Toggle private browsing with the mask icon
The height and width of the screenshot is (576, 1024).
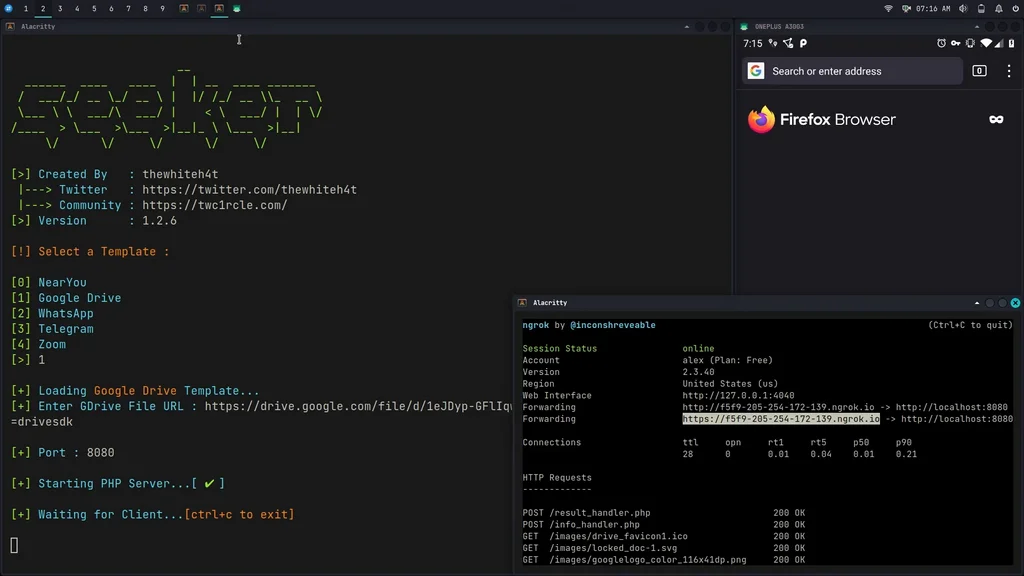pyautogui.click(x=996, y=119)
